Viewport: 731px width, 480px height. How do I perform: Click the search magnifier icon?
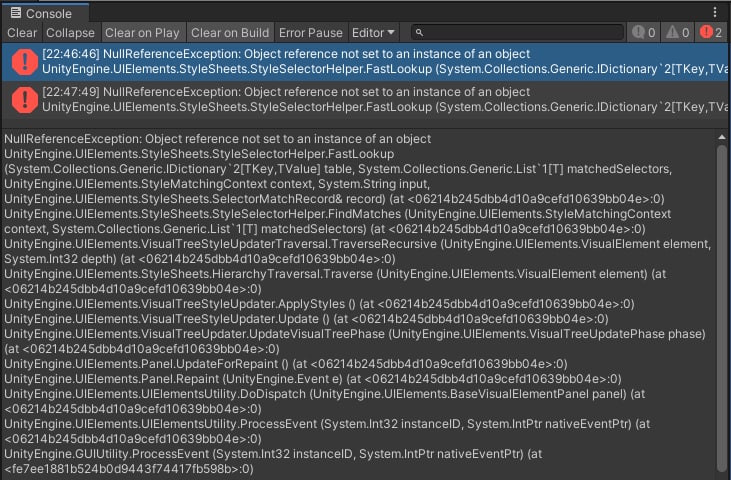419,33
